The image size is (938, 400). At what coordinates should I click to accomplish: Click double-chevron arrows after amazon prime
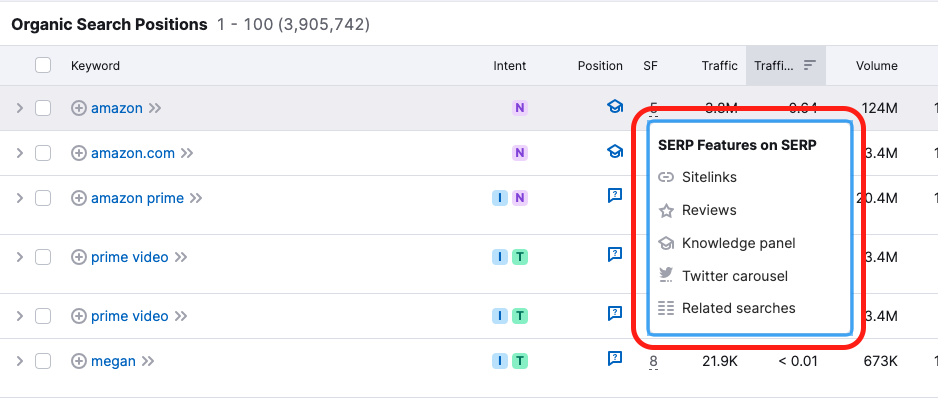click(x=196, y=198)
